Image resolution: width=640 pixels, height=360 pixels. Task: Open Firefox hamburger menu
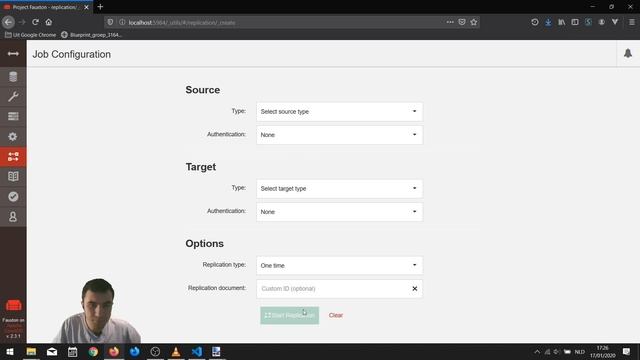tap(631, 22)
